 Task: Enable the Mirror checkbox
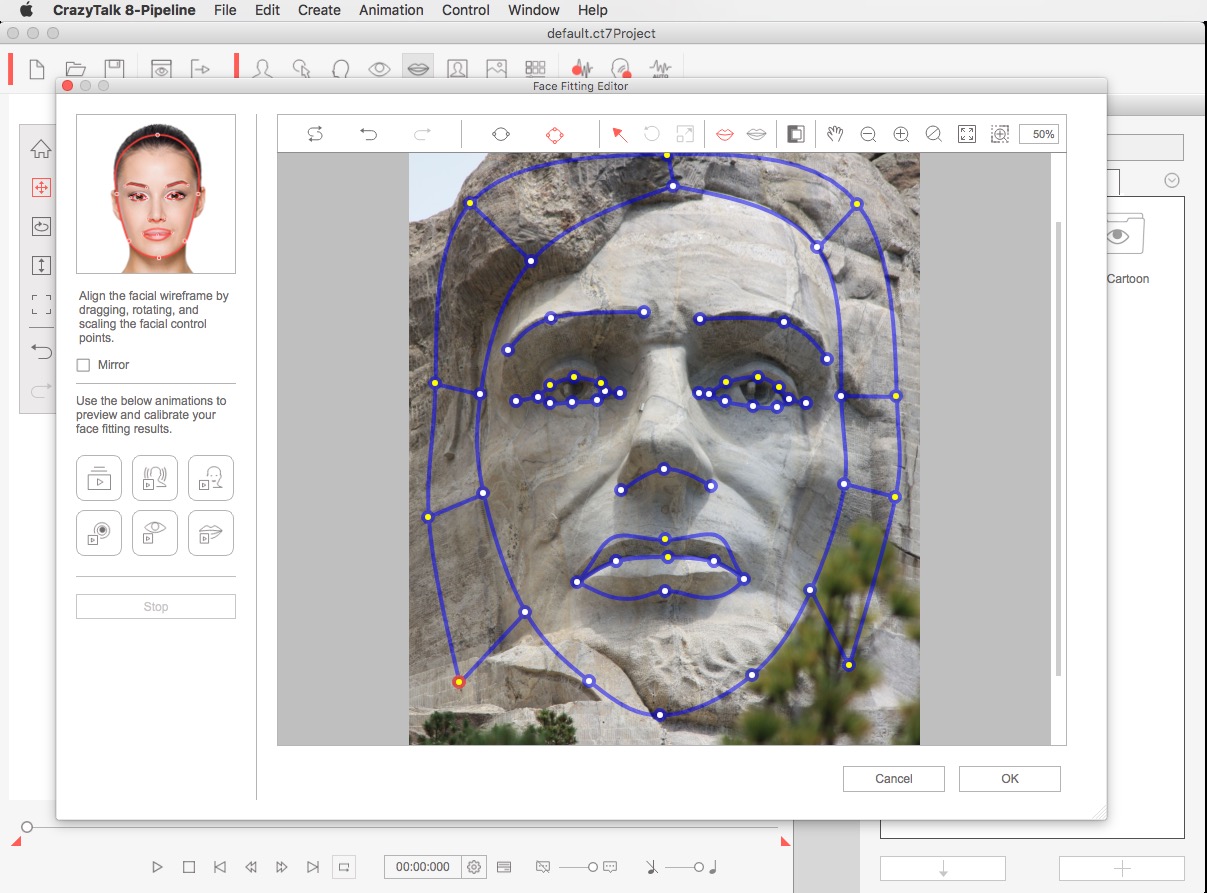click(x=84, y=365)
